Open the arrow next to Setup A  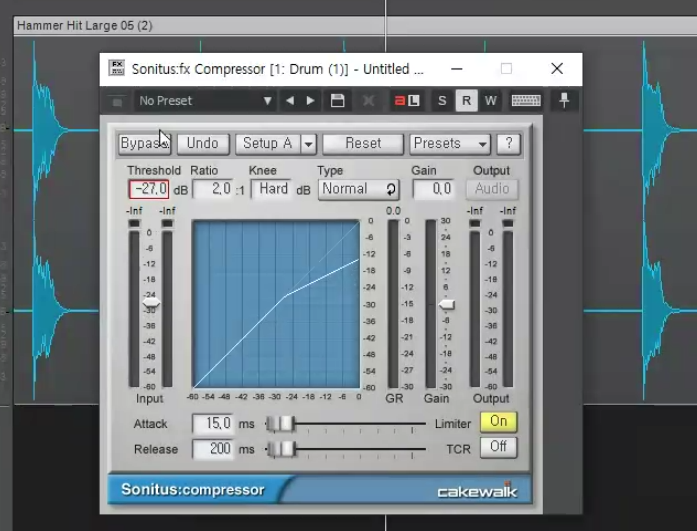click(308, 144)
